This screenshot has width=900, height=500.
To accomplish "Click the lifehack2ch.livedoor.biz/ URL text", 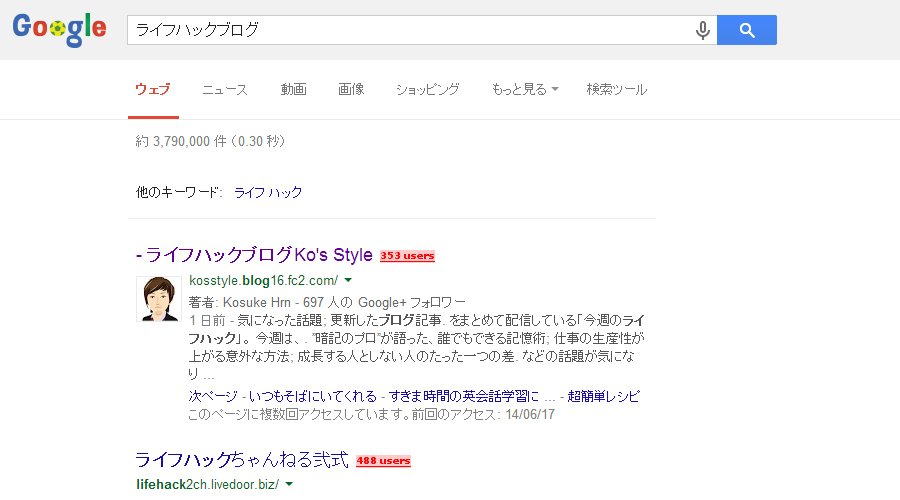I will click(x=208, y=485).
